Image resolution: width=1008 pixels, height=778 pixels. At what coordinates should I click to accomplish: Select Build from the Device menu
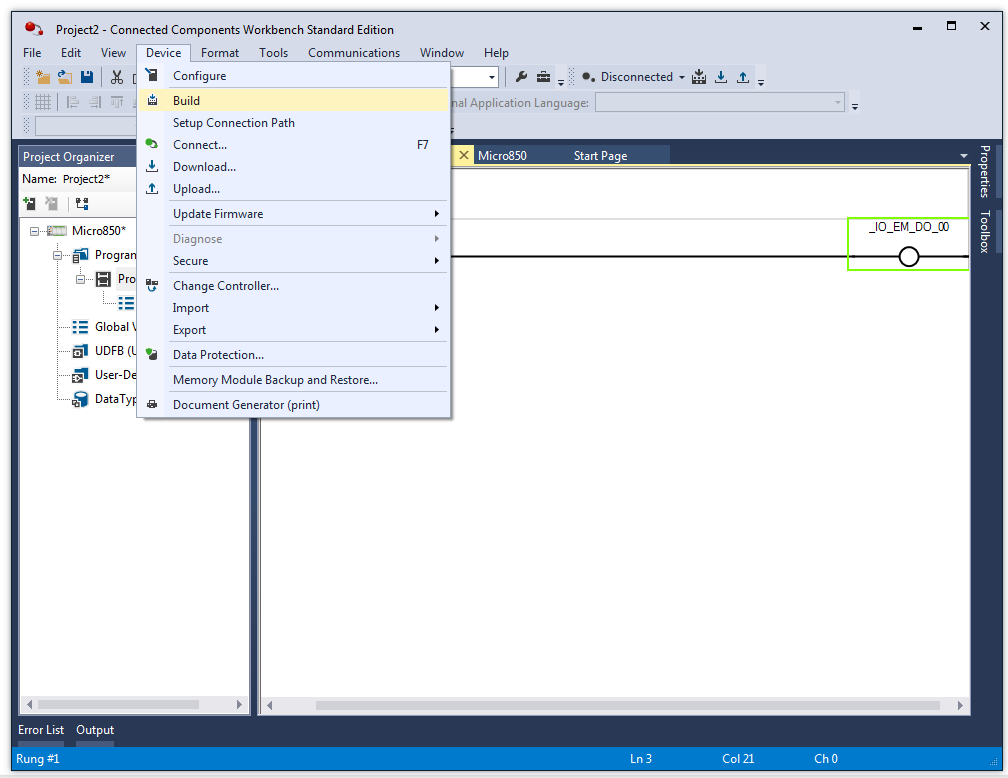click(x=294, y=100)
